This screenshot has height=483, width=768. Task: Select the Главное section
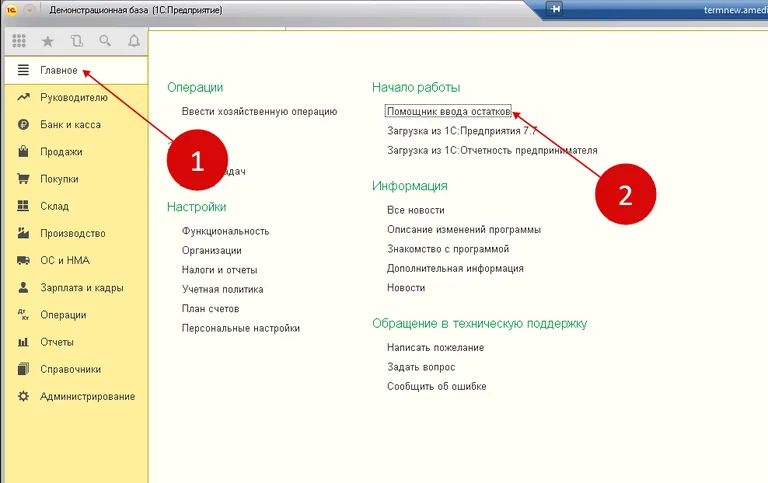point(58,71)
